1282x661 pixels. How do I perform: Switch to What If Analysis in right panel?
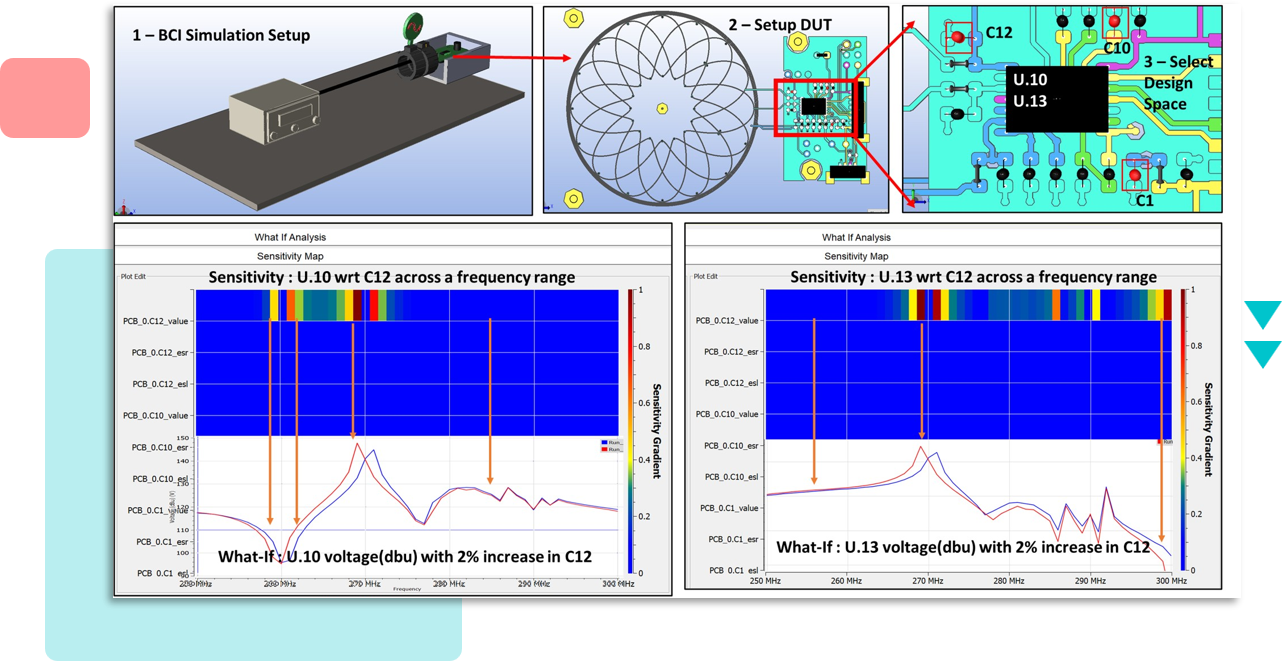click(856, 237)
